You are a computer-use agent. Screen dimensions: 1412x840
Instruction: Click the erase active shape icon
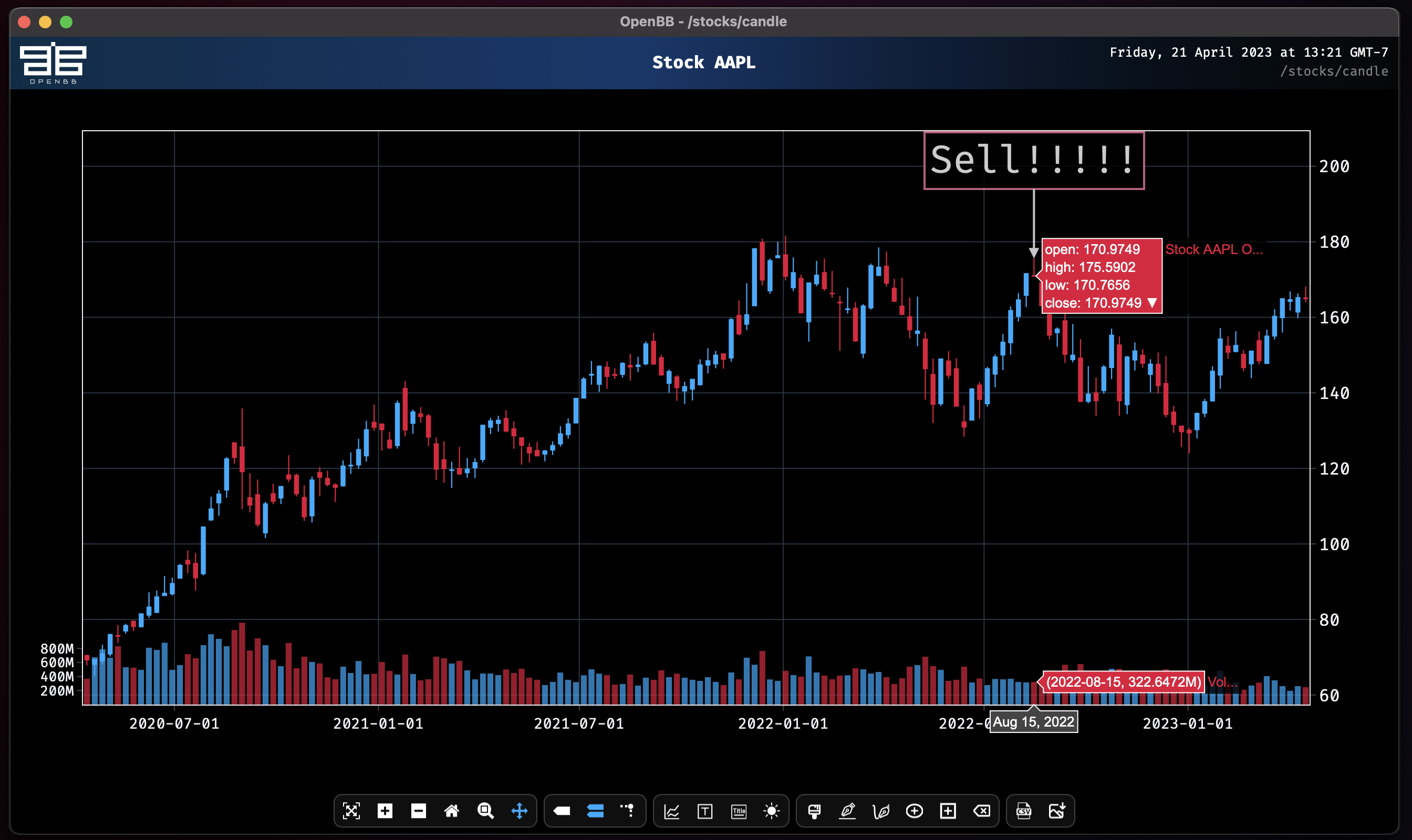coord(982,811)
